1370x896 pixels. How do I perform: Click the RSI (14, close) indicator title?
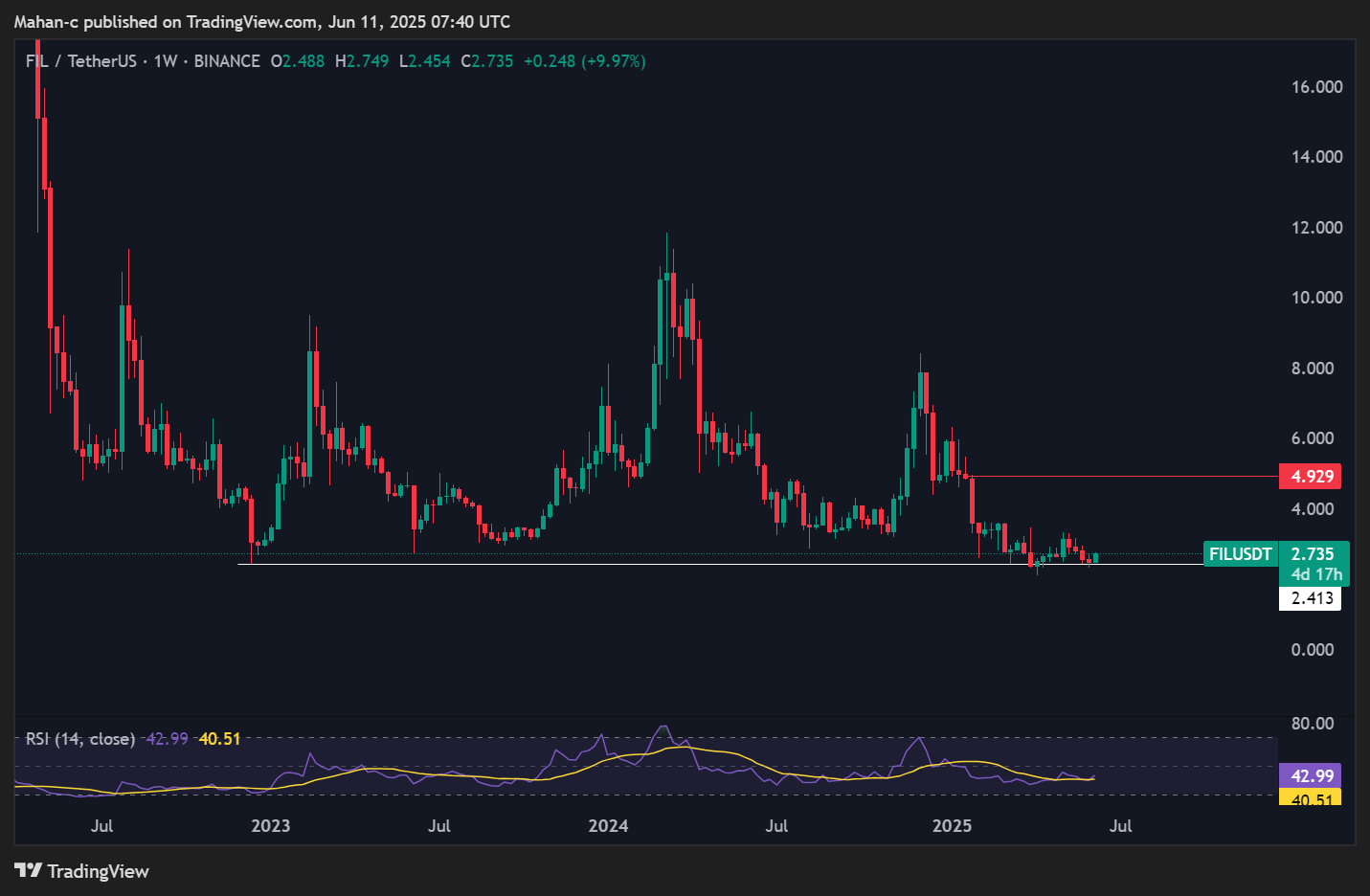pyautogui.click(x=79, y=739)
